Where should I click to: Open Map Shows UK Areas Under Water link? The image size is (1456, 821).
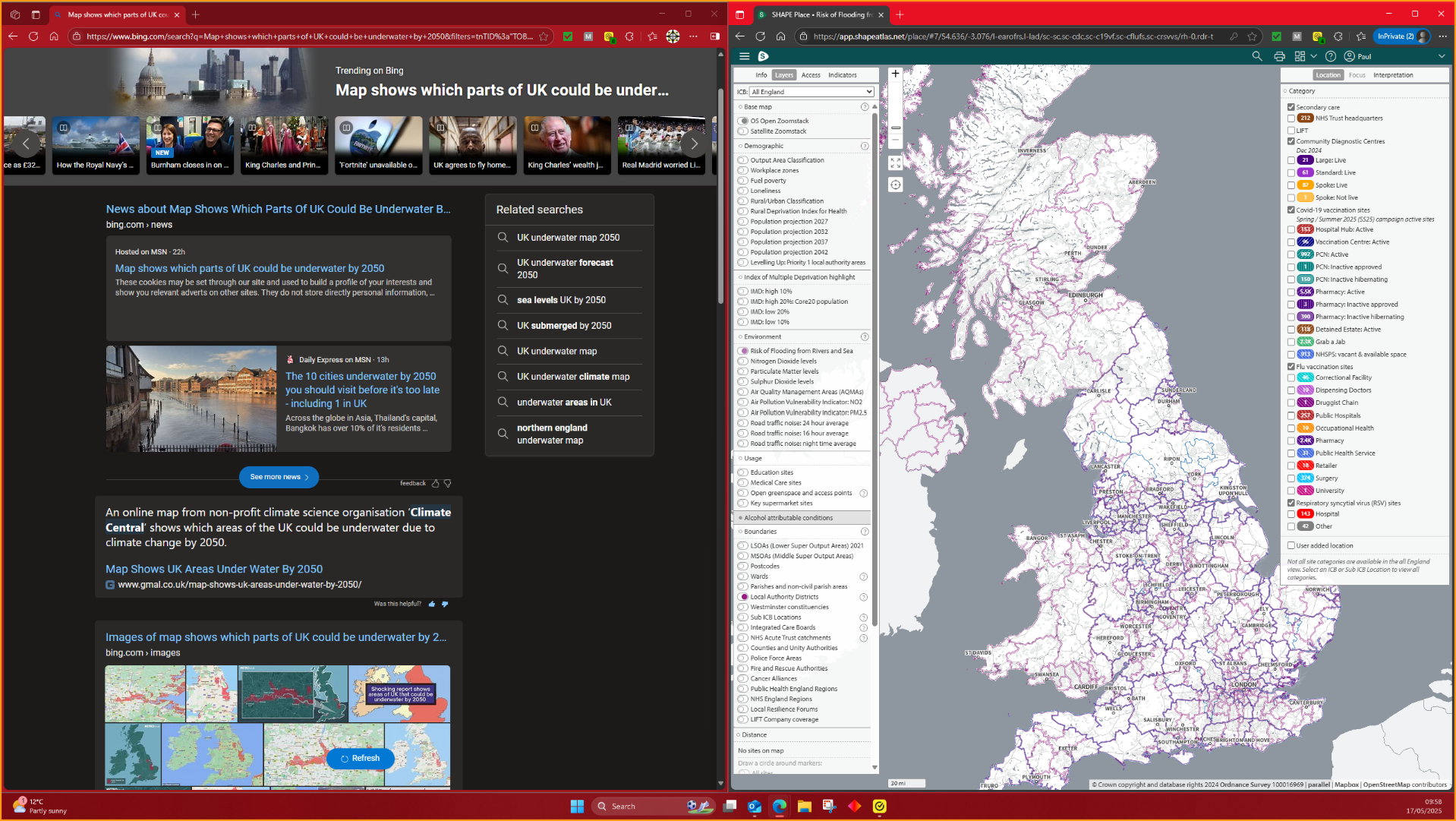pyautogui.click(x=214, y=569)
